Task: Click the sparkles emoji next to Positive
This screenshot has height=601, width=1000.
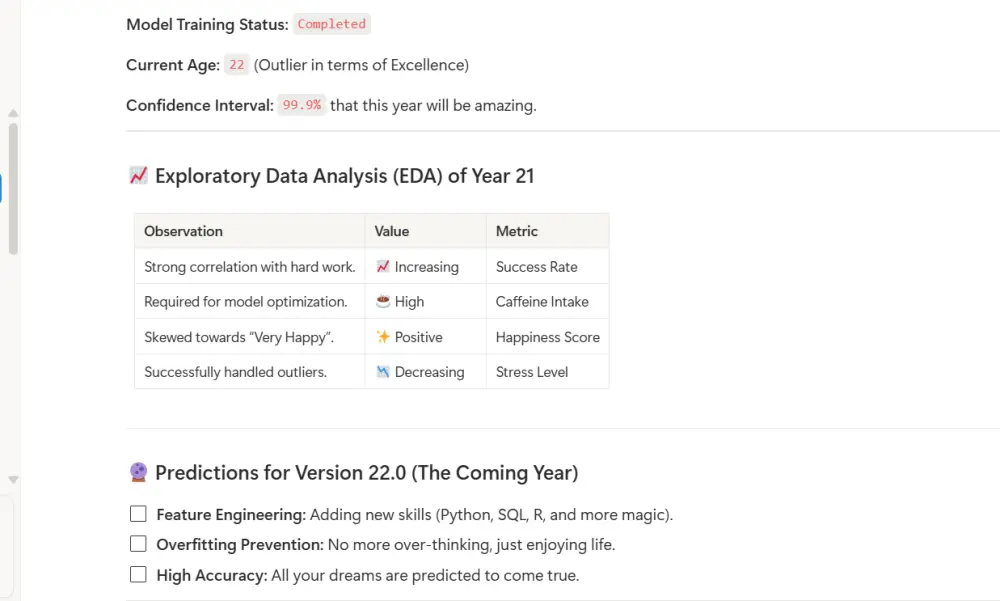Action: (x=382, y=337)
